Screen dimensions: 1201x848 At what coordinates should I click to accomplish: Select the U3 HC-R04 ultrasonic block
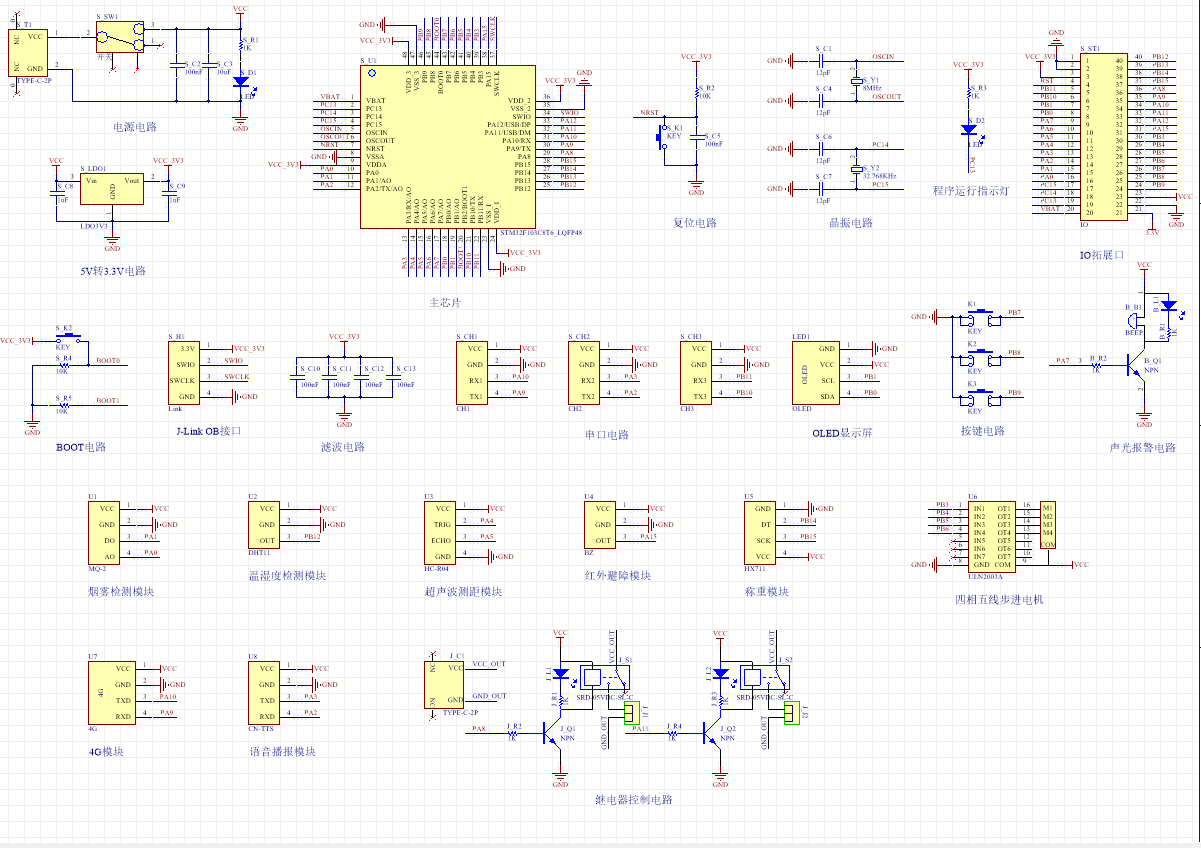tap(440, 533)
